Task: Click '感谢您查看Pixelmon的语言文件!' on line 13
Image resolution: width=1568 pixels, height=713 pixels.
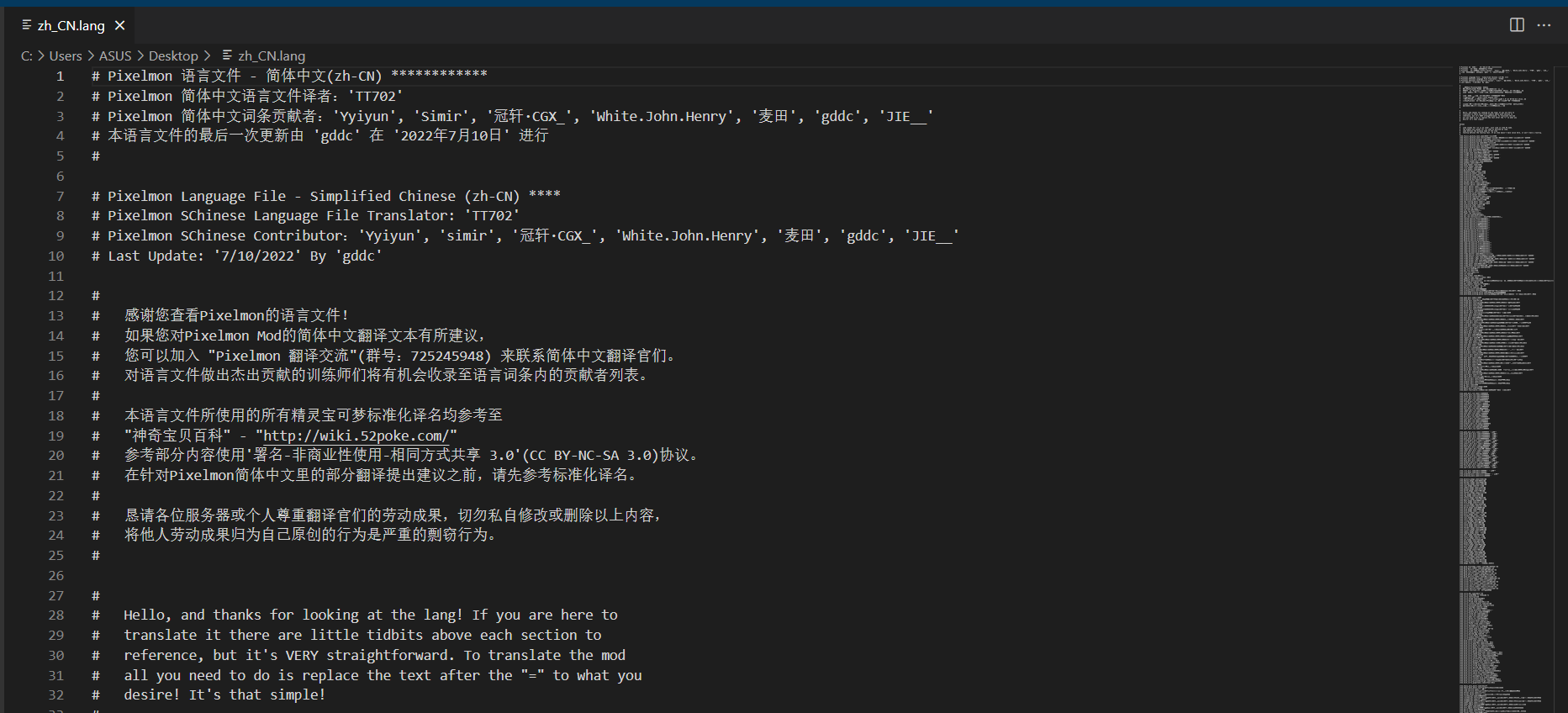Action: pyautogui.click(x=236, y=315)
